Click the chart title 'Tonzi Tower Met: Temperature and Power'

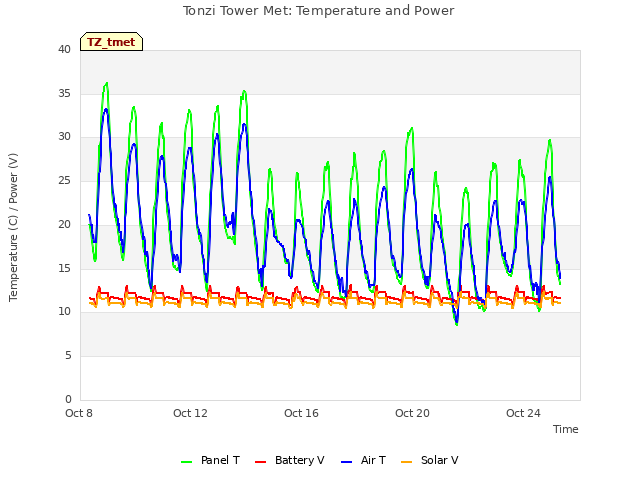[318, 11]
